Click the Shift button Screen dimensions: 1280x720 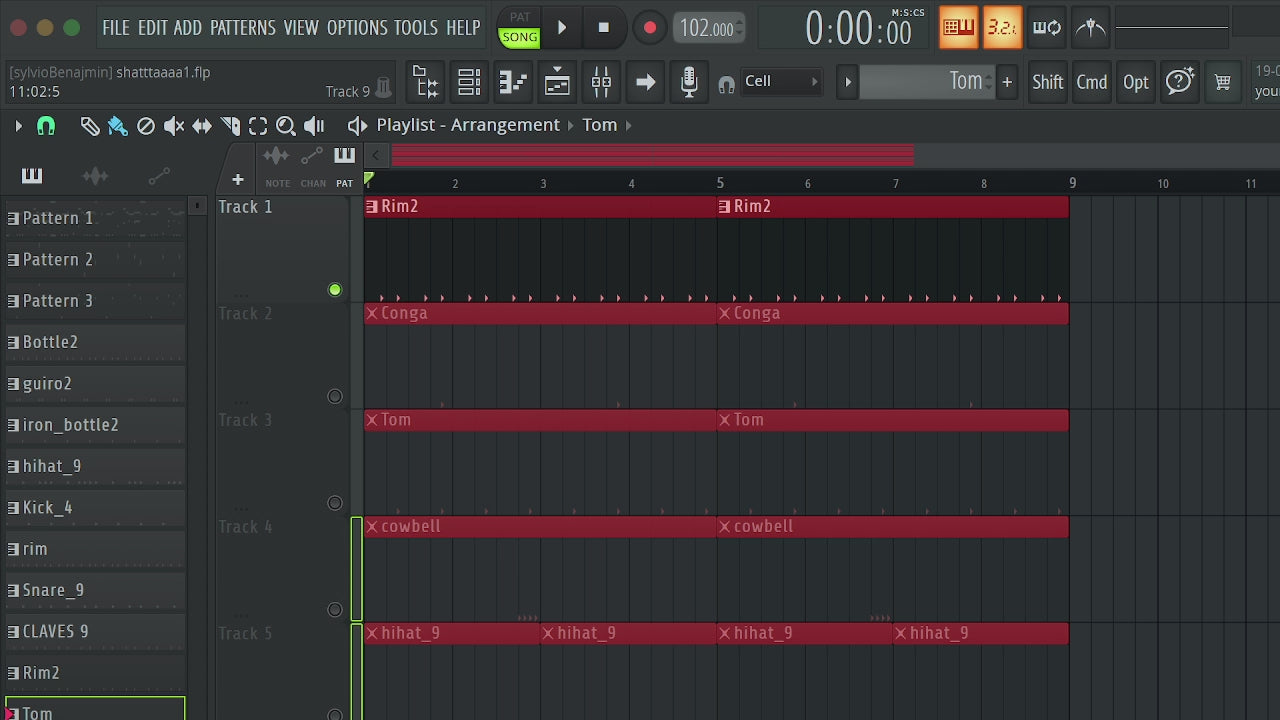1047,82
